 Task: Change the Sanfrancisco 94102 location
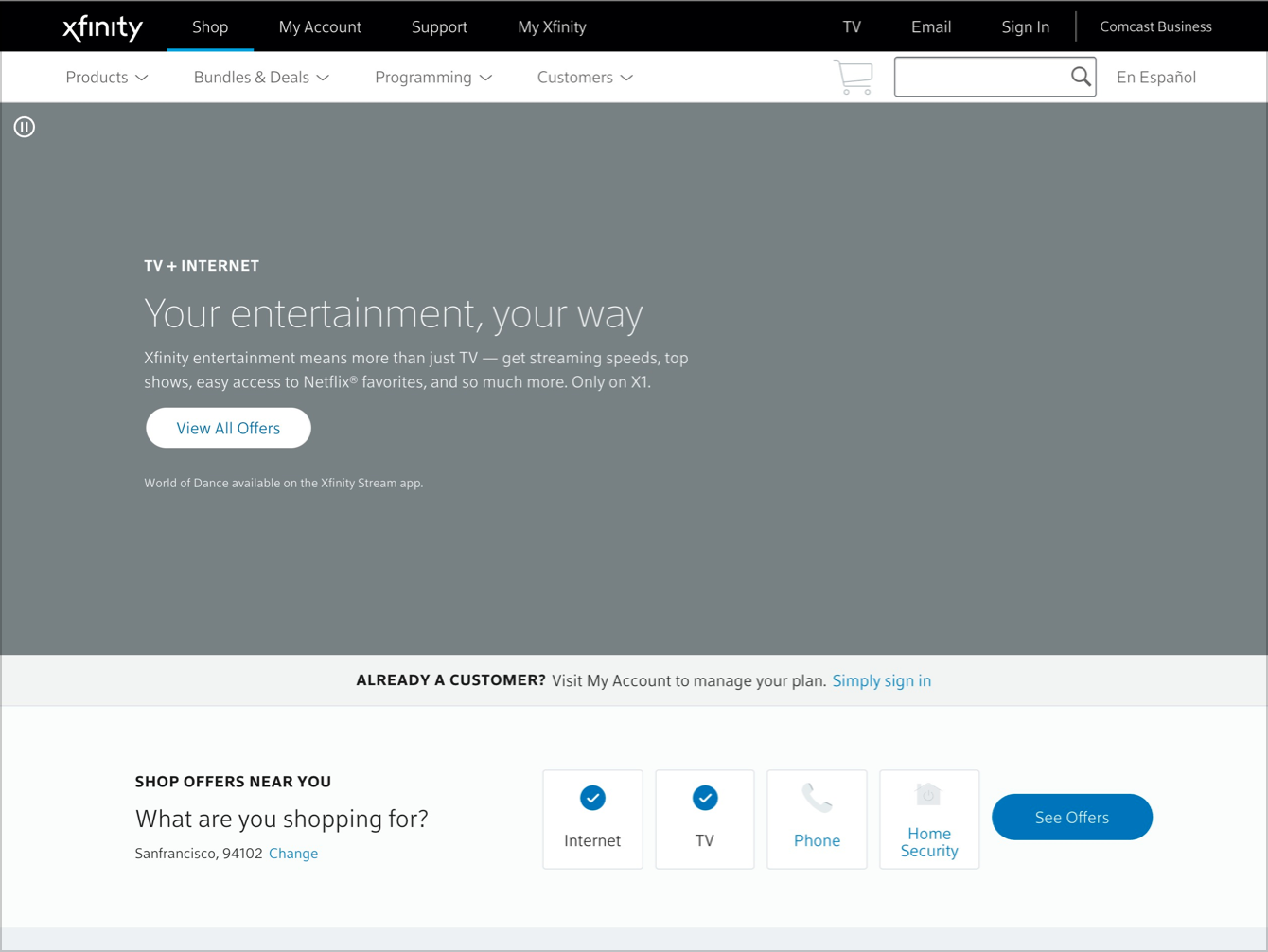(293, 854)
